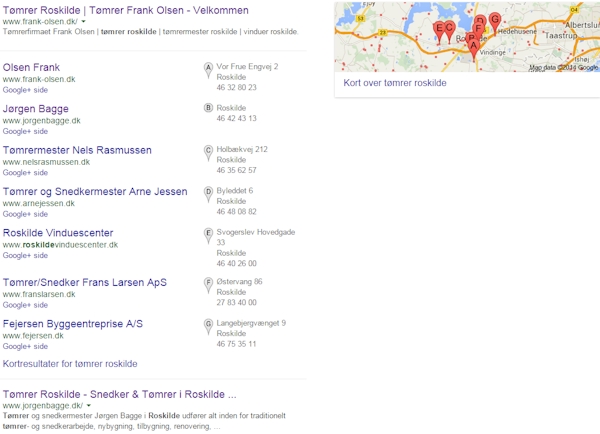Open Tømrer/Snedker Frans Larsen ApS listing
Screen dimensions: 600x434
coord(85,282)
